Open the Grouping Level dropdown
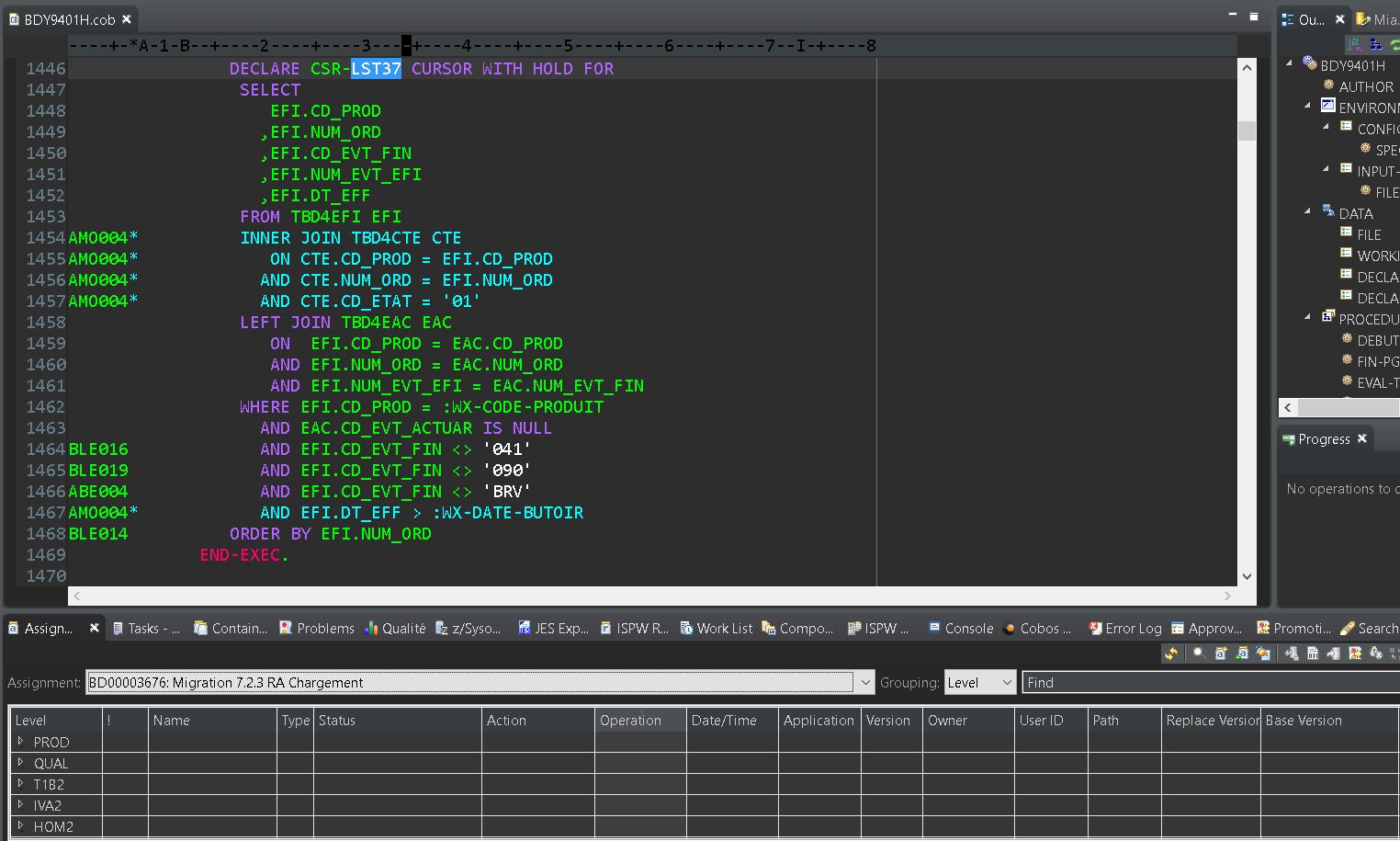This screenshot has width=1400, height=841. click(1007, 682)
